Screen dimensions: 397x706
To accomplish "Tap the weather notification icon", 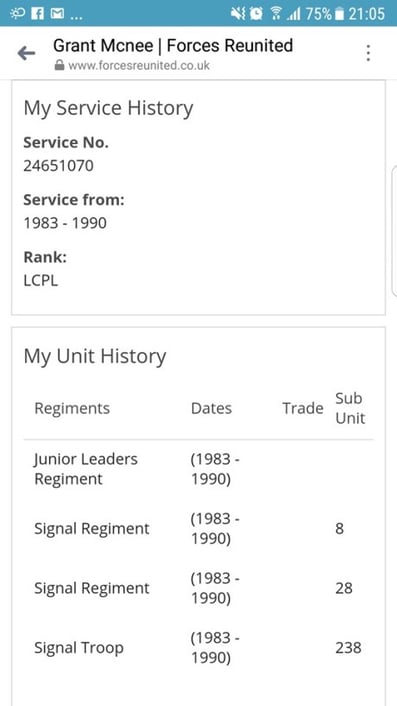I will pyautogui.click(x=18, y=14).
